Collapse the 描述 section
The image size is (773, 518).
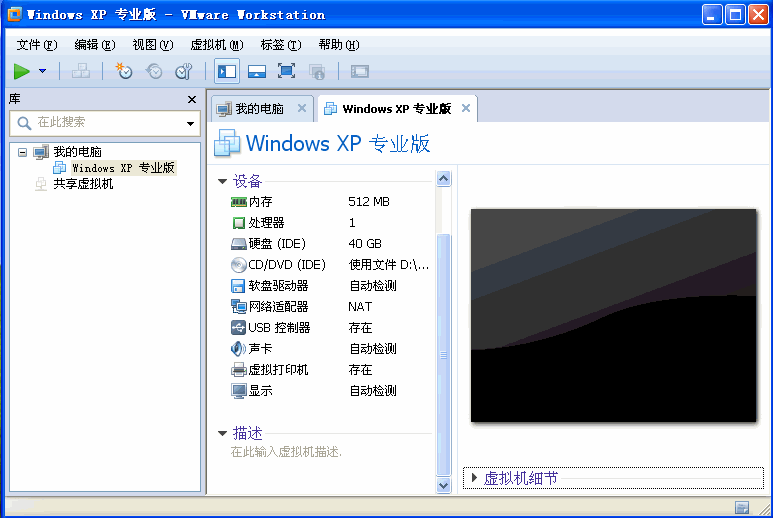[x=222, y=434]
